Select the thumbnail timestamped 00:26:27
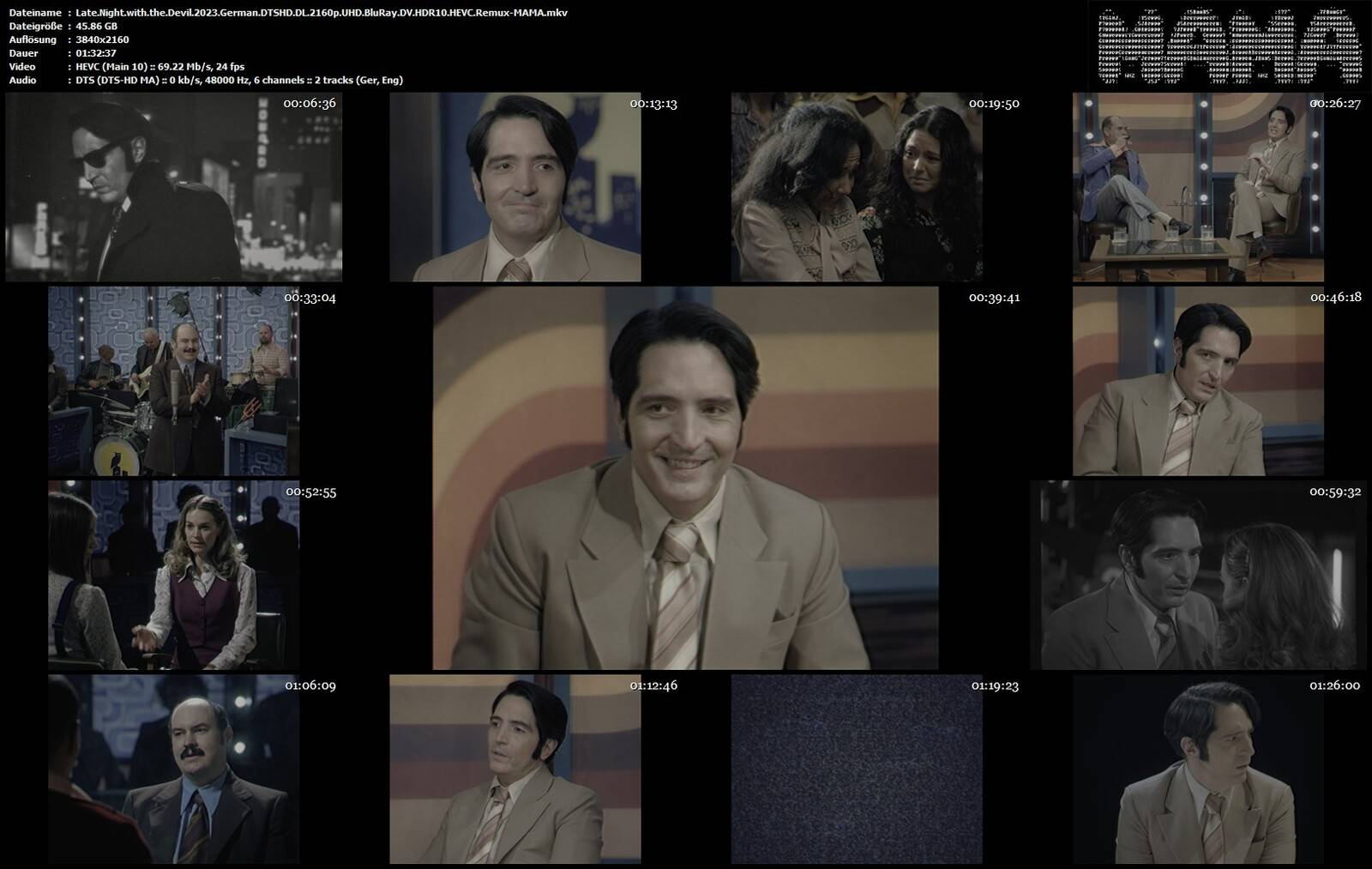The width and height of the screenshot is (1372, 869). pos(1198,187)
